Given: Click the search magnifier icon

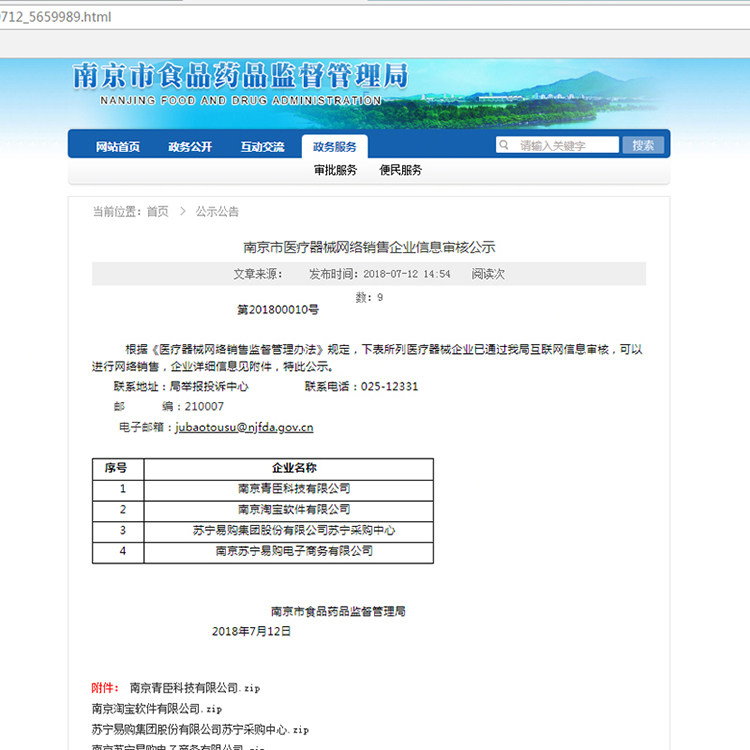Looking at the screenshot, I should tap(504, 144).
